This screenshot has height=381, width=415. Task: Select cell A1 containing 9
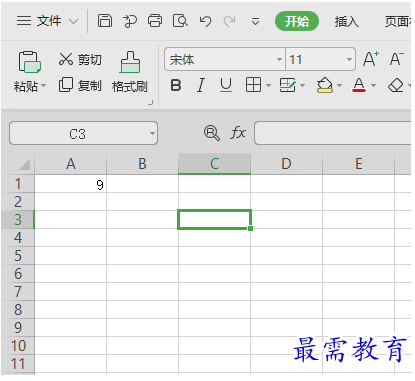(71, 184)
